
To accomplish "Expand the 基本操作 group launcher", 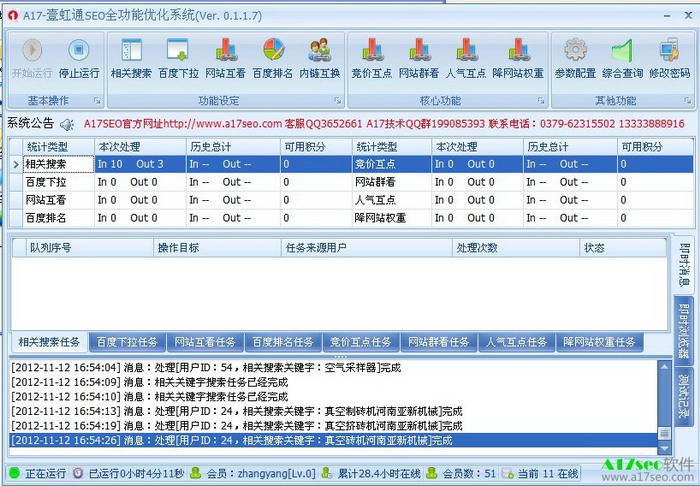I will point(97,101).
